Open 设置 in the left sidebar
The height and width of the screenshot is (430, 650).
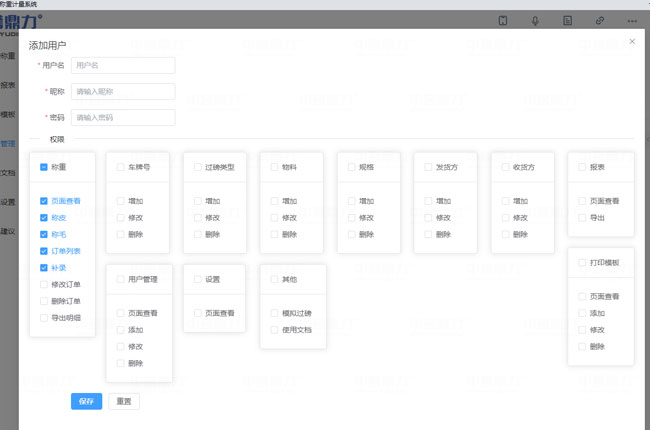8,202
